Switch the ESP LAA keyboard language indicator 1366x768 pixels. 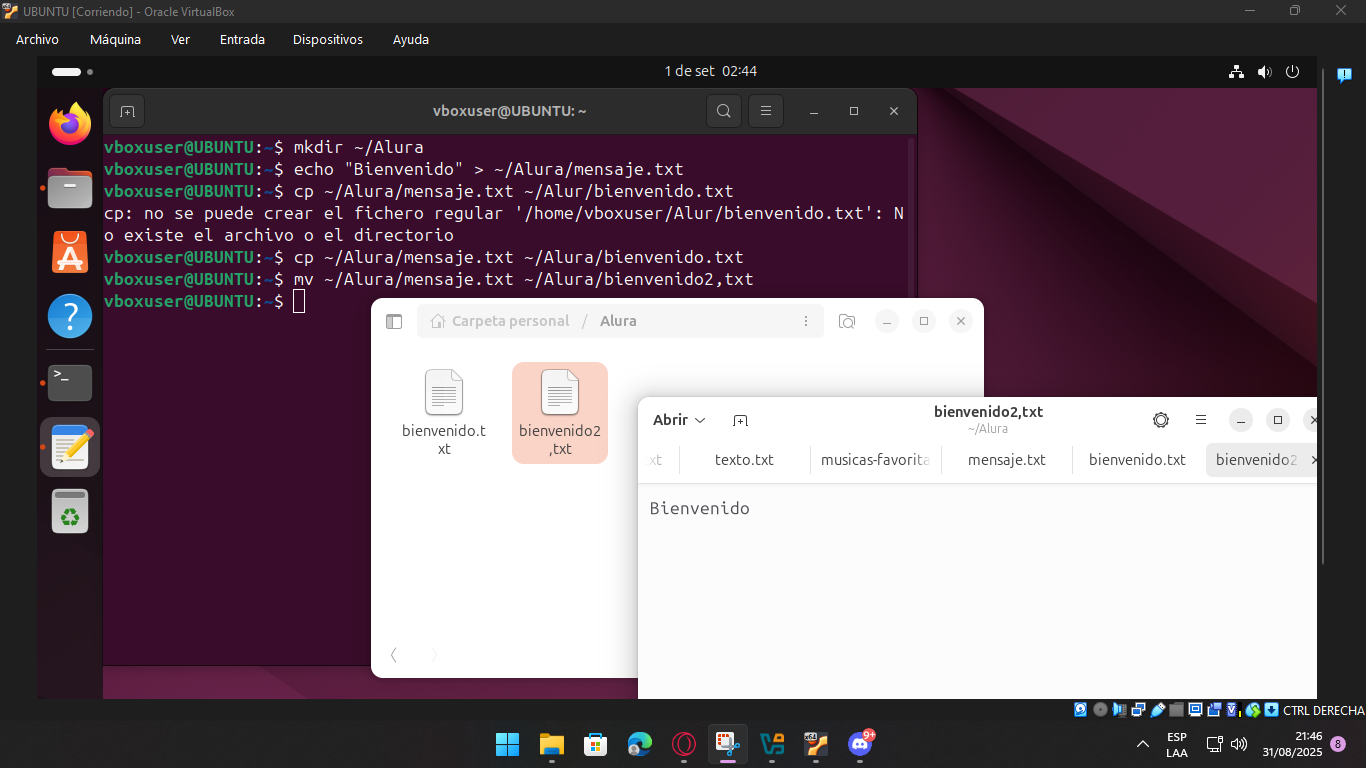pyautogui.click(x=1177, y=744)
